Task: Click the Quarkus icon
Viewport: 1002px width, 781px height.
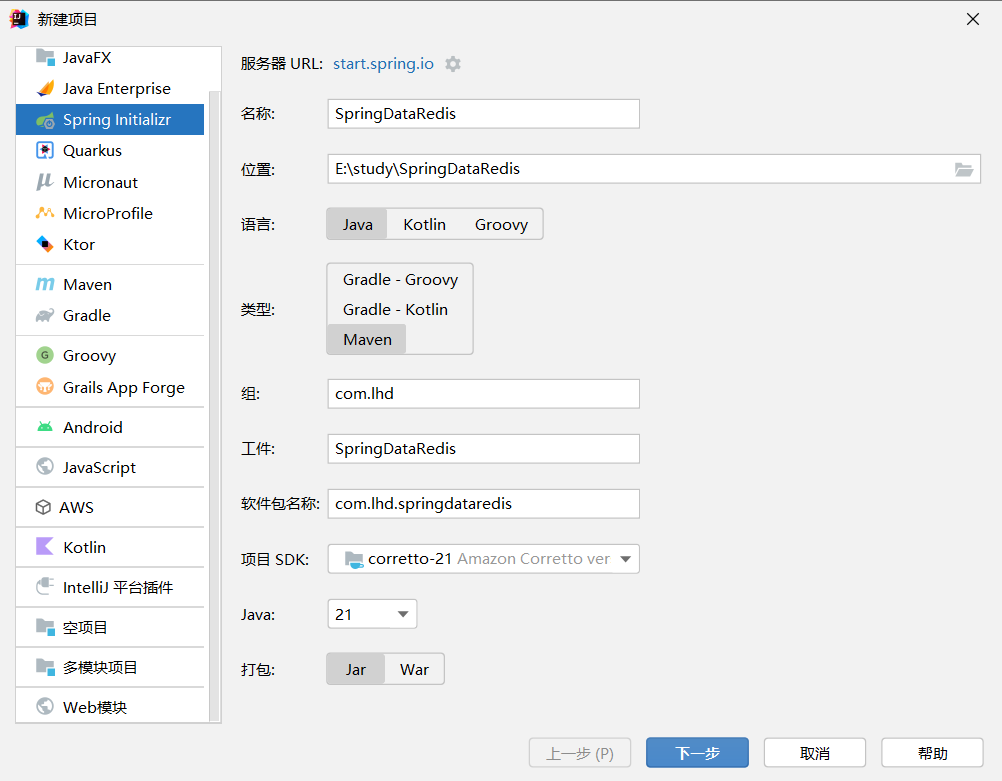Action: point(45,150)
